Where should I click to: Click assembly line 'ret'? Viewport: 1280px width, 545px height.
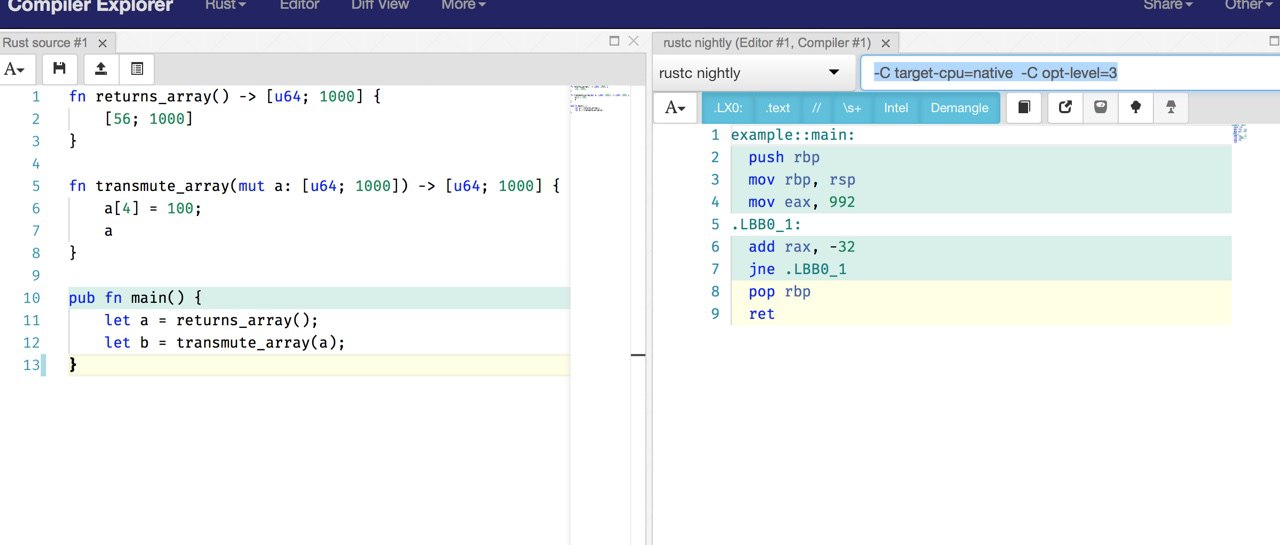761,313
